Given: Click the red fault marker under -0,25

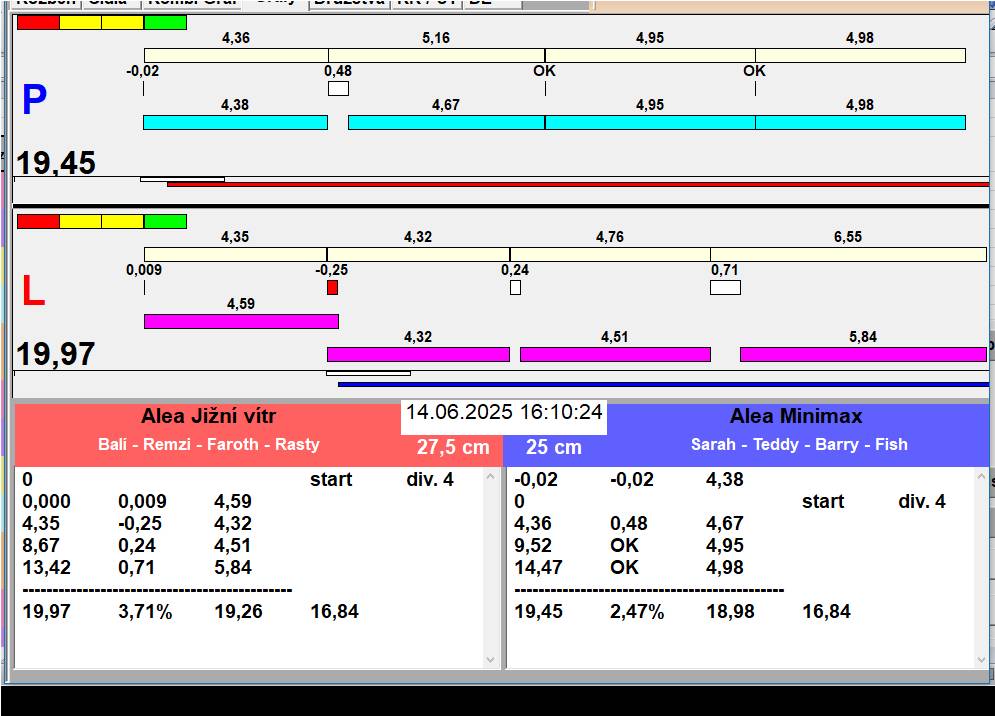Looking at the screenshot, I should coord(332,288).
